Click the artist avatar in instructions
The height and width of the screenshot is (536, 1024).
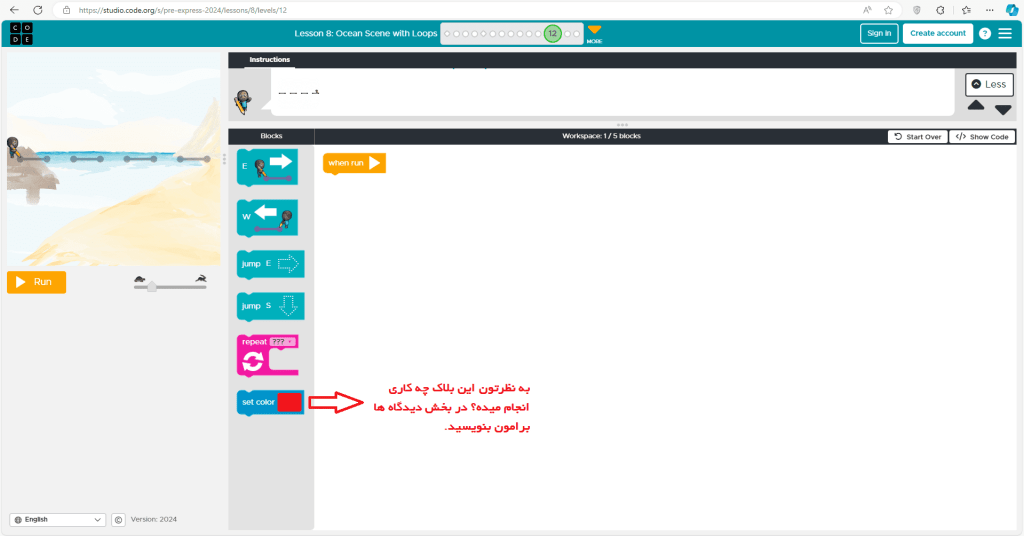[243, 102]
